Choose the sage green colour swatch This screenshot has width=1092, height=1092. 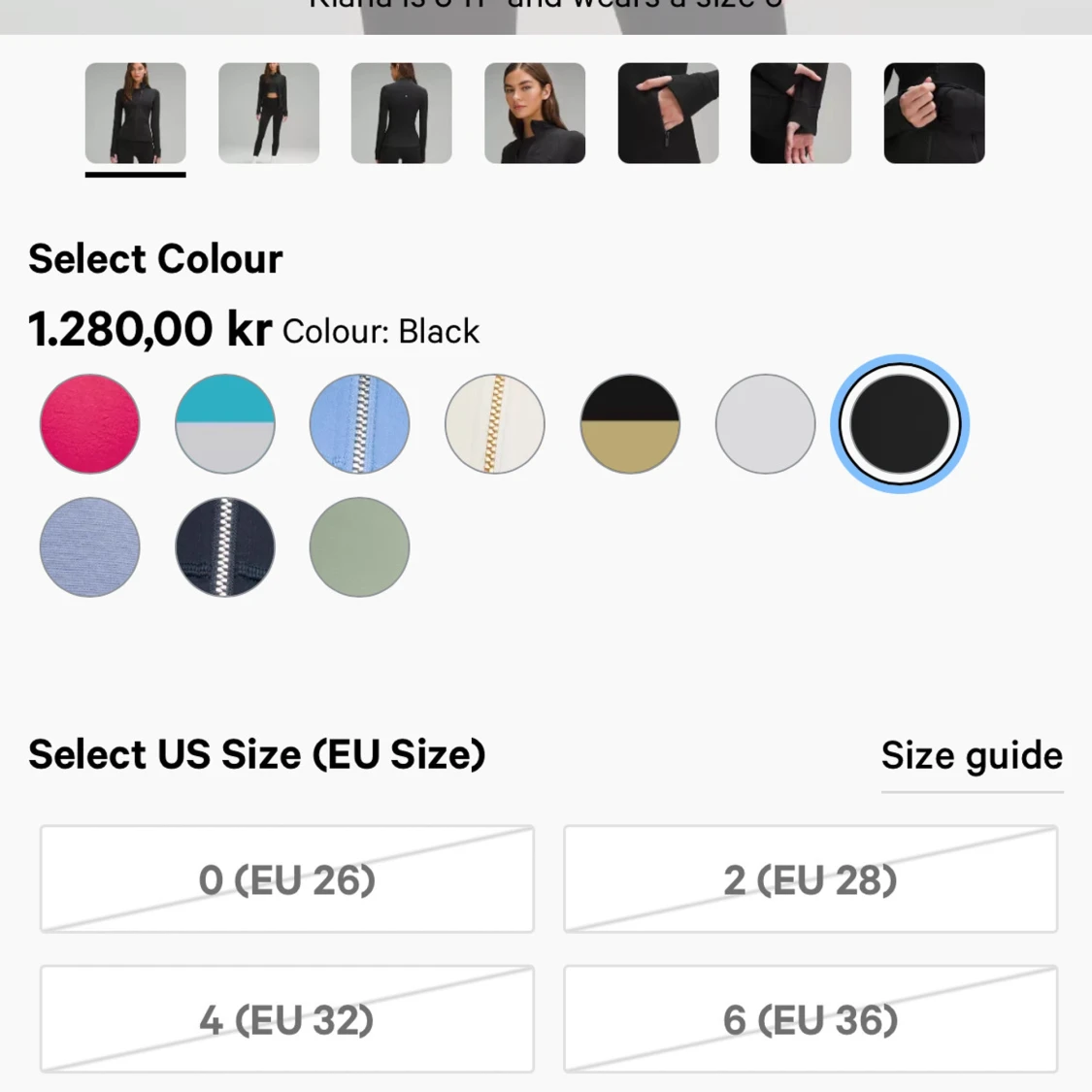click(x=359, y=546)
